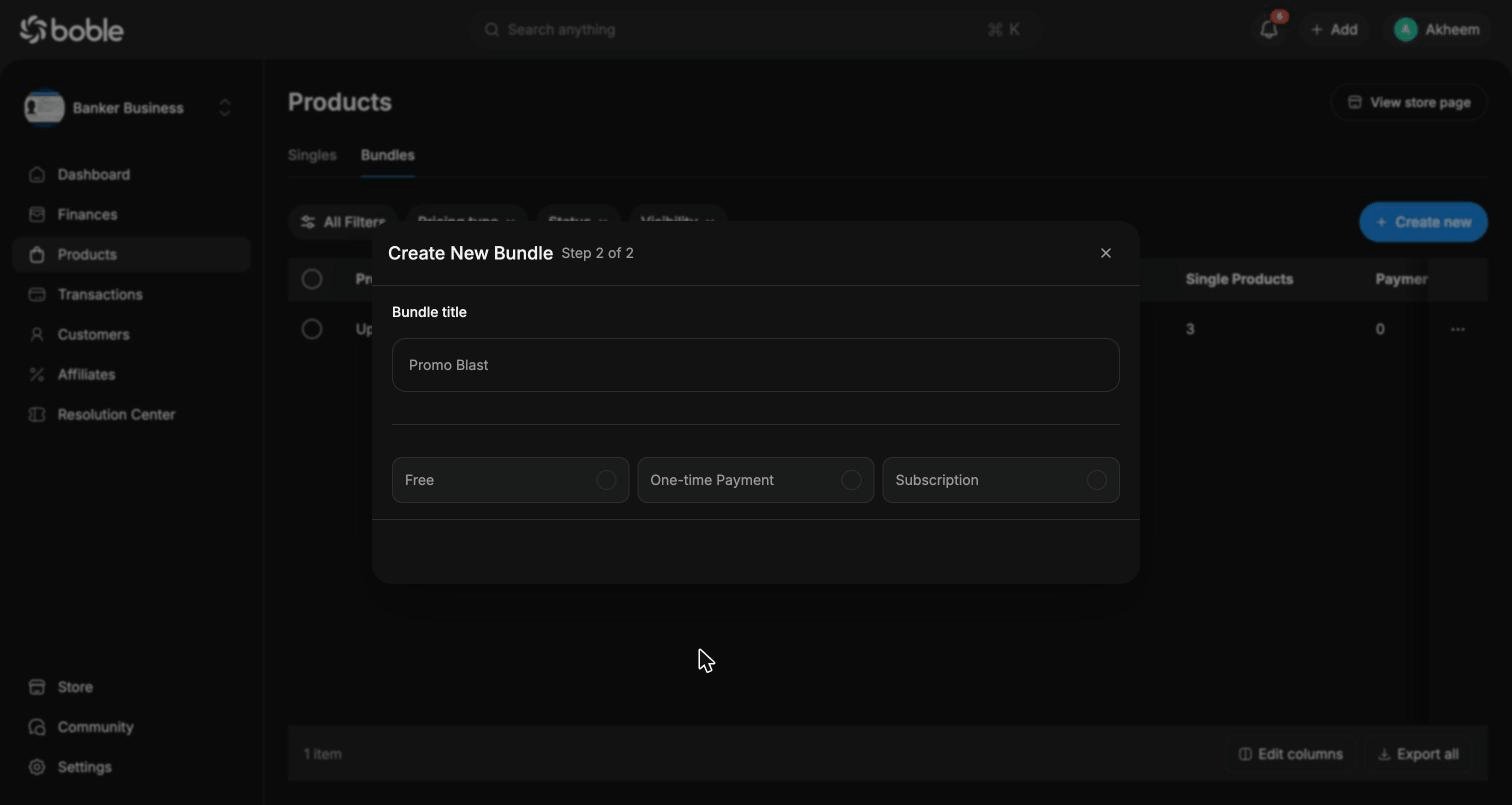Click the Resolution Center icon
The height and width of the screenshot is (805, 1512).
click(x=37, y=415)
